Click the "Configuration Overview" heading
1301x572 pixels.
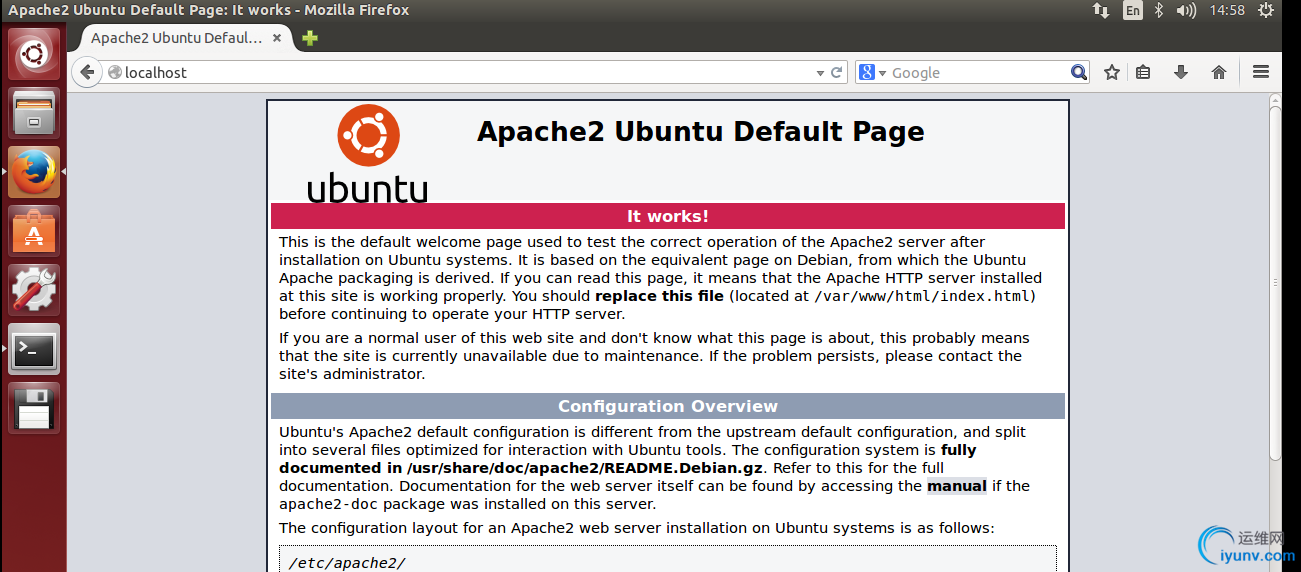668,406
